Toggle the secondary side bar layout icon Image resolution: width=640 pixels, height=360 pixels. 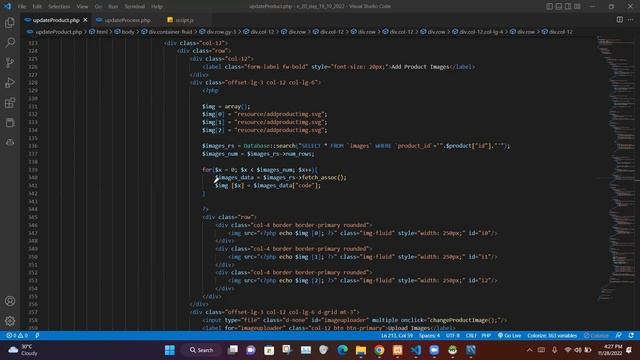568,6
